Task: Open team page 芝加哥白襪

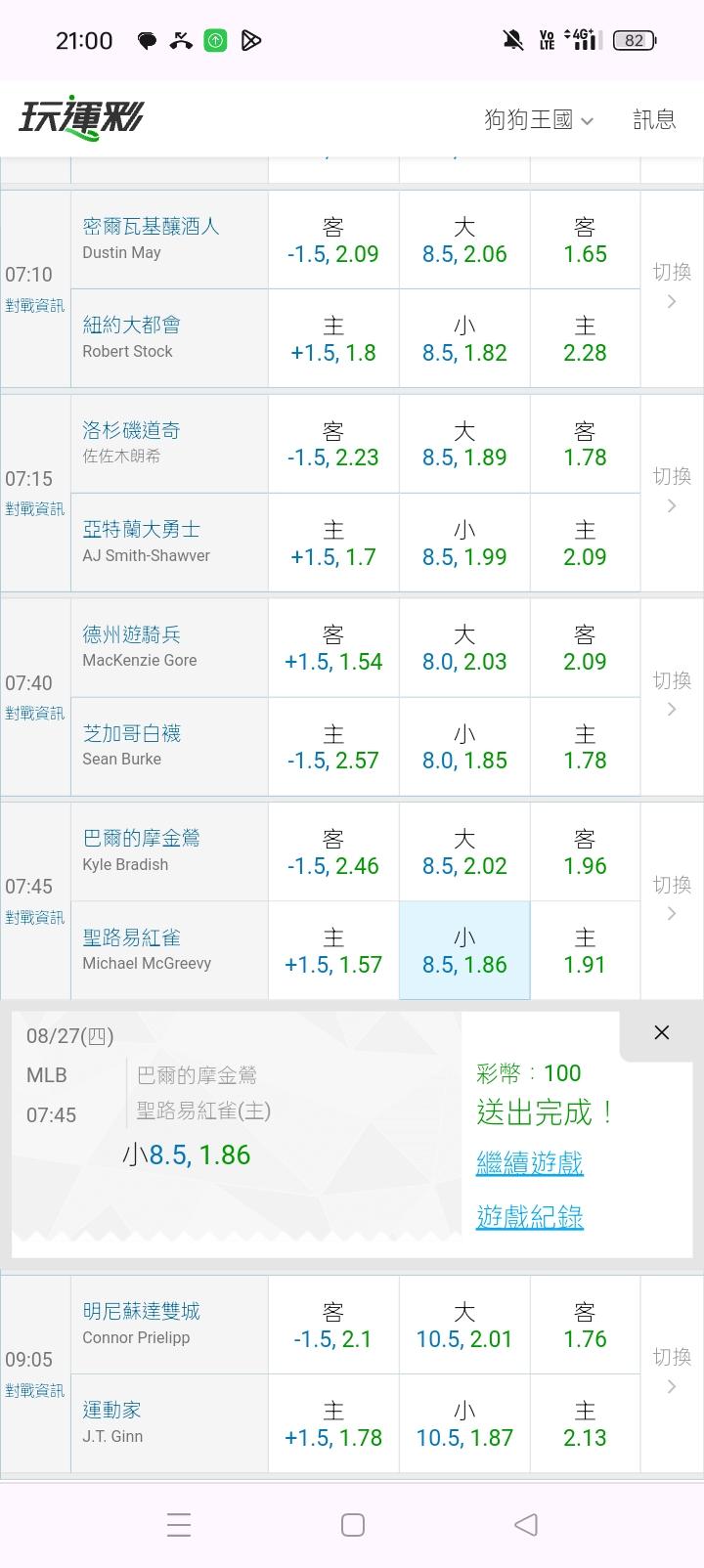Action: click(132, 733)
